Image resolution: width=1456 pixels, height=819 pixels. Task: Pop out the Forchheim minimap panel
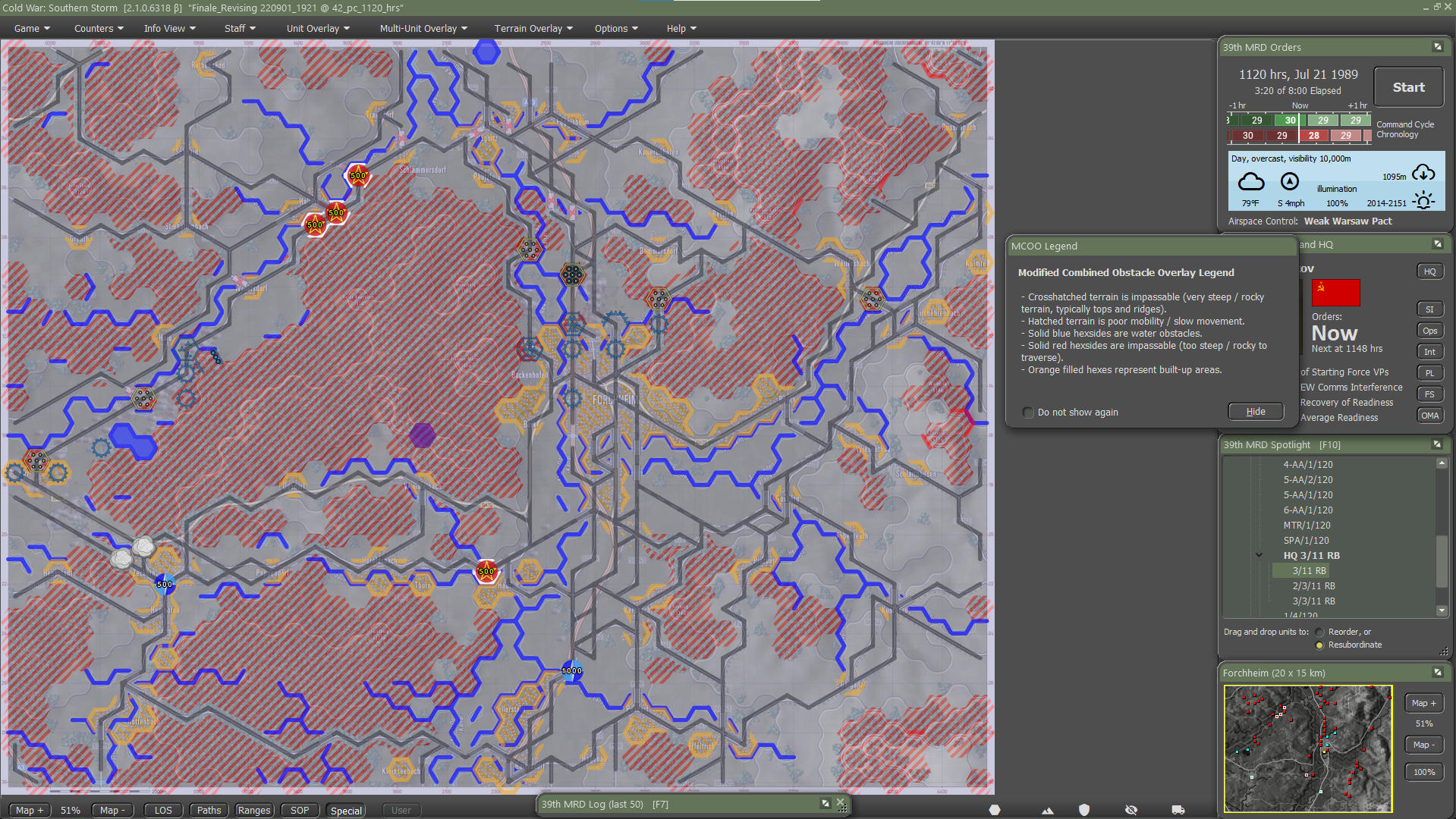[x=1437, y=672]
